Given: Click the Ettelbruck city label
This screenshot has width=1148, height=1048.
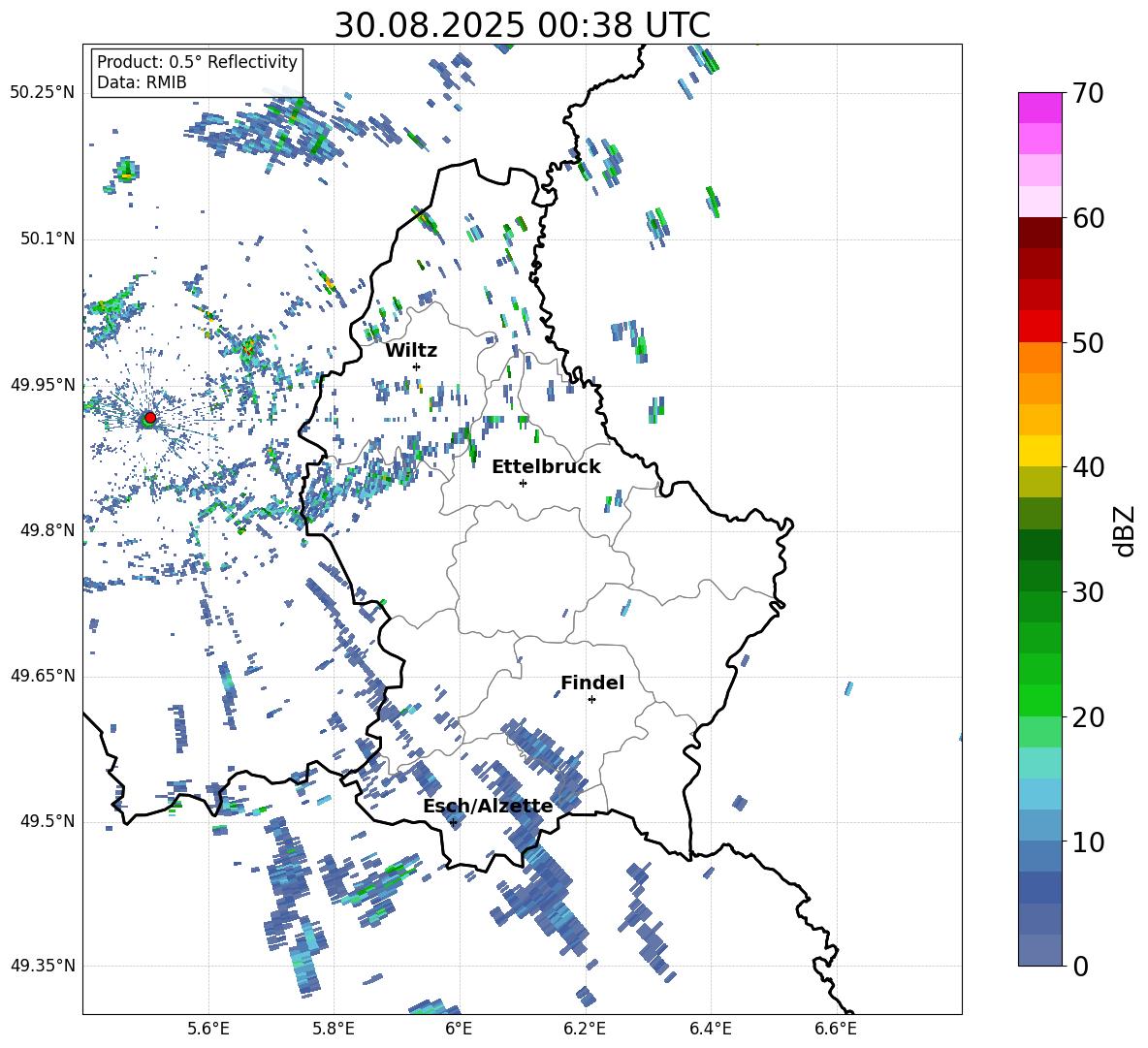Looking at the screenshot, I should pos(546,467).
